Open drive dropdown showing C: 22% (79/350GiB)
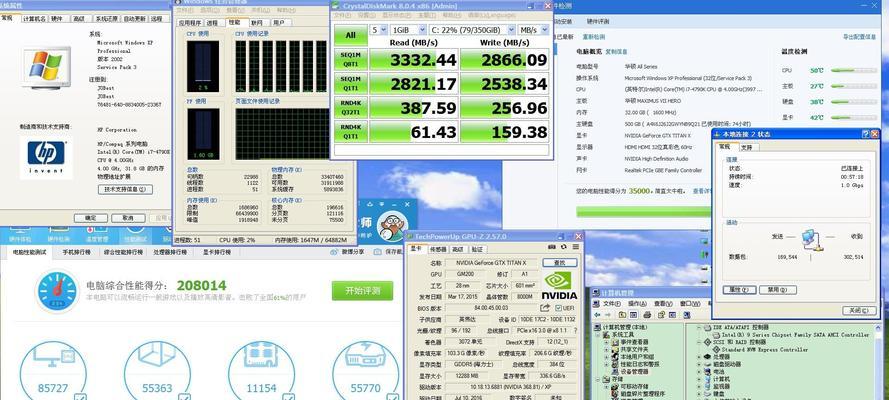The image size is (889, 400). (472, 29)
